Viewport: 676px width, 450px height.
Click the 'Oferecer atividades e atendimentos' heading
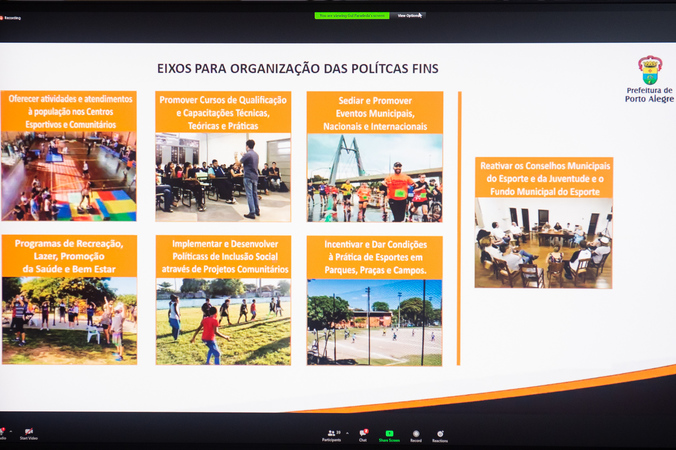pos(69,112)
